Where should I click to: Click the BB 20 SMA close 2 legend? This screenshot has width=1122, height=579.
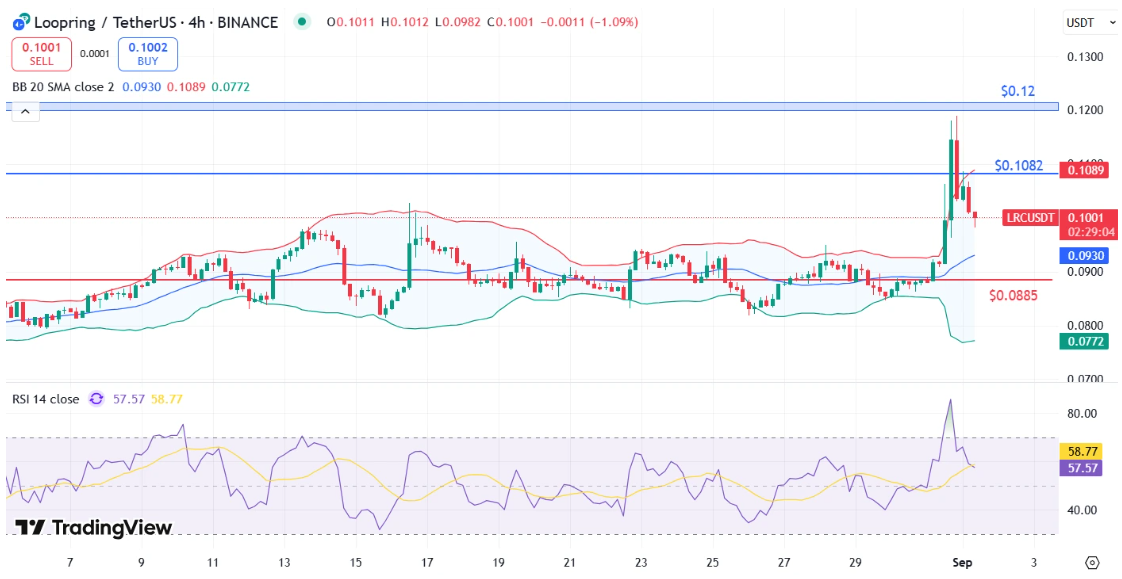(63, 87)
